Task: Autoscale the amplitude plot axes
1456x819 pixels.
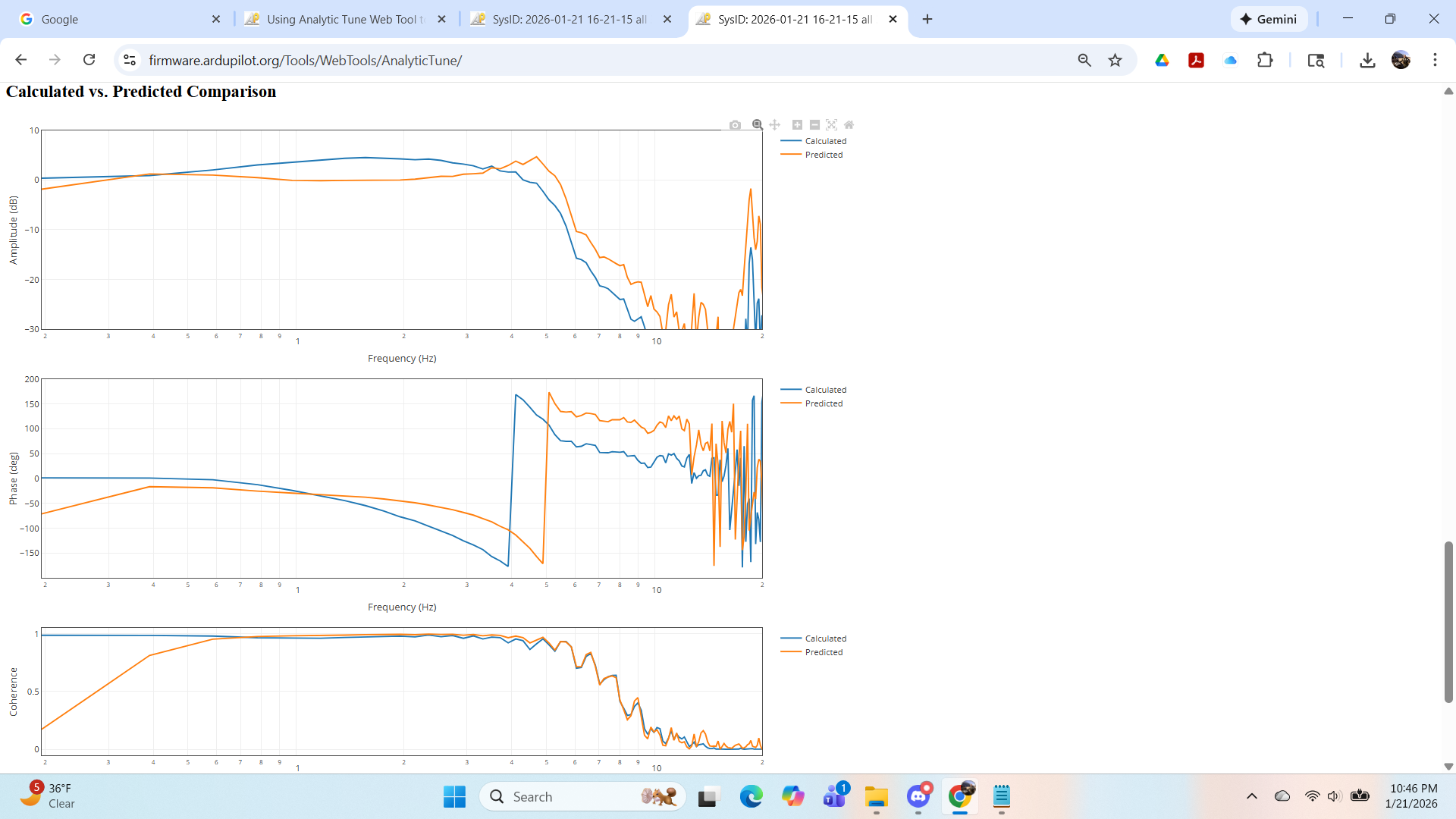Action: click(832, 125)
